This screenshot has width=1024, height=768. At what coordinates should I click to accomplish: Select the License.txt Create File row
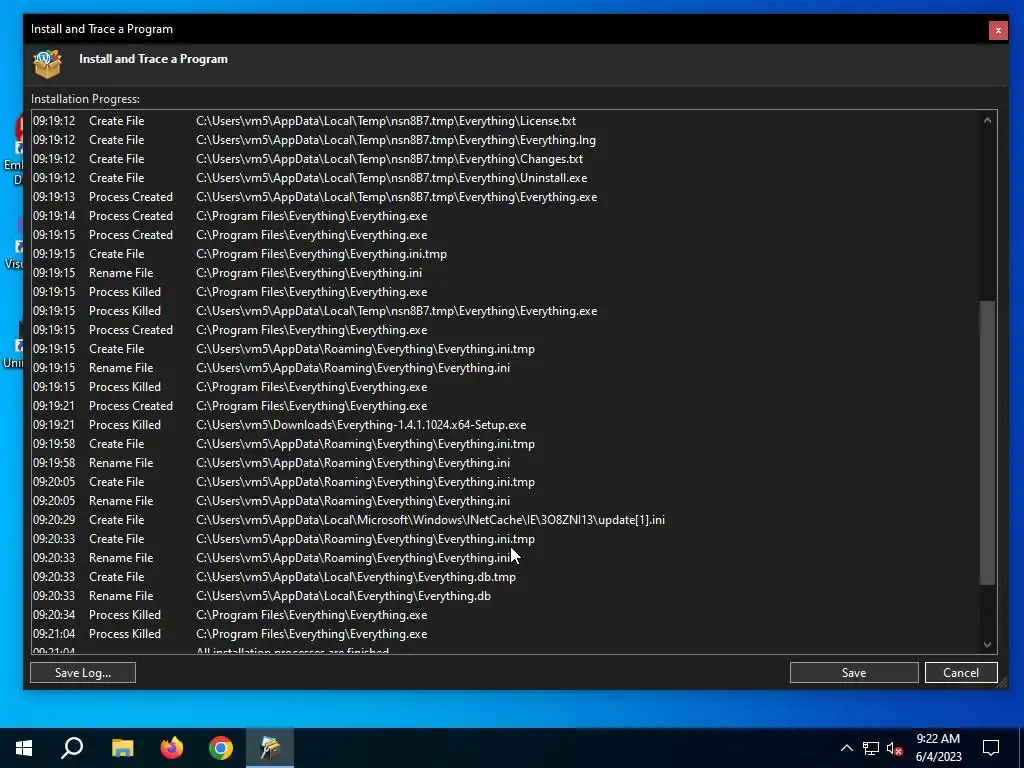[505, 121]
